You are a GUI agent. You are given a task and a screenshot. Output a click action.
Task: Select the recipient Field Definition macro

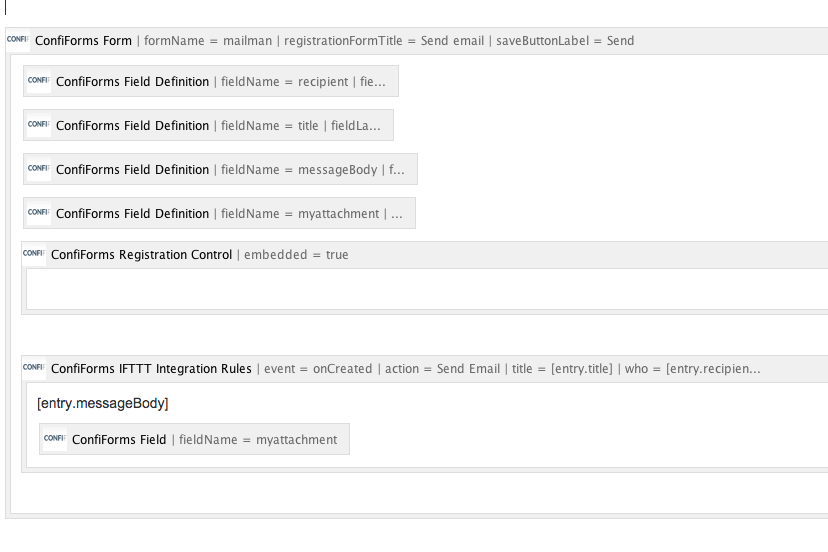(211, 81)
